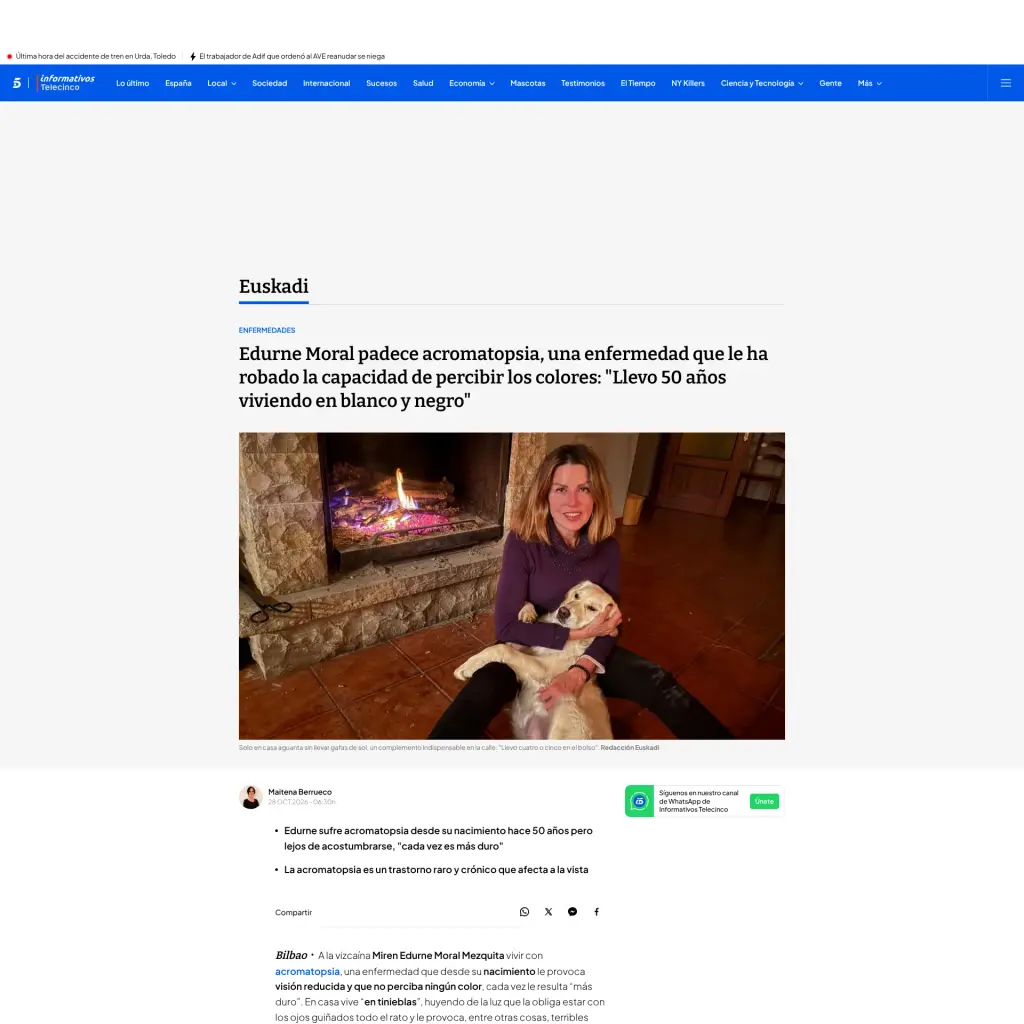
Task: Expand the Economía dropdown menu
Action: (472, 83)
